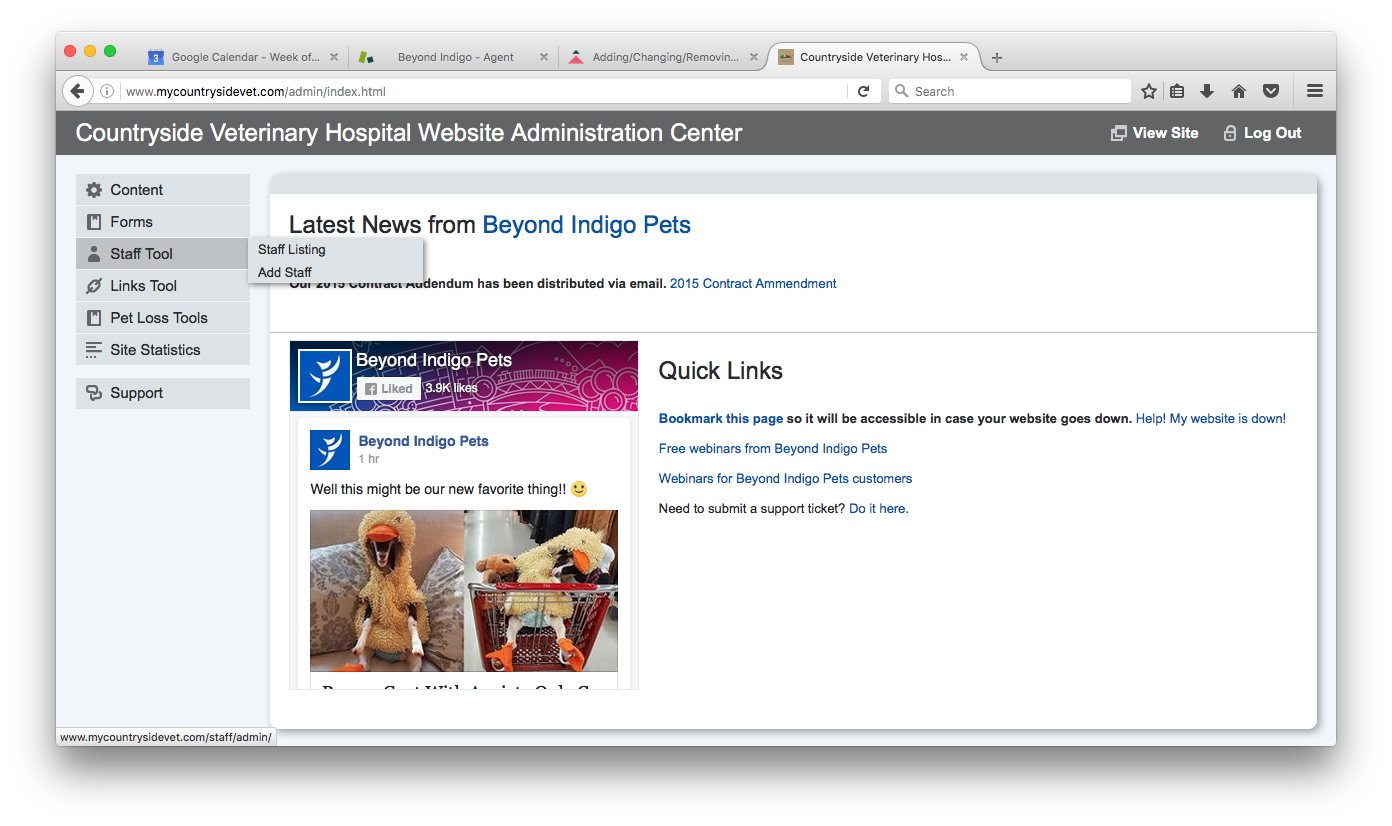The width and height of the screenshot is (1392, 826).
Task: Click the shopping cart duck photo
Action: (541, 591)
